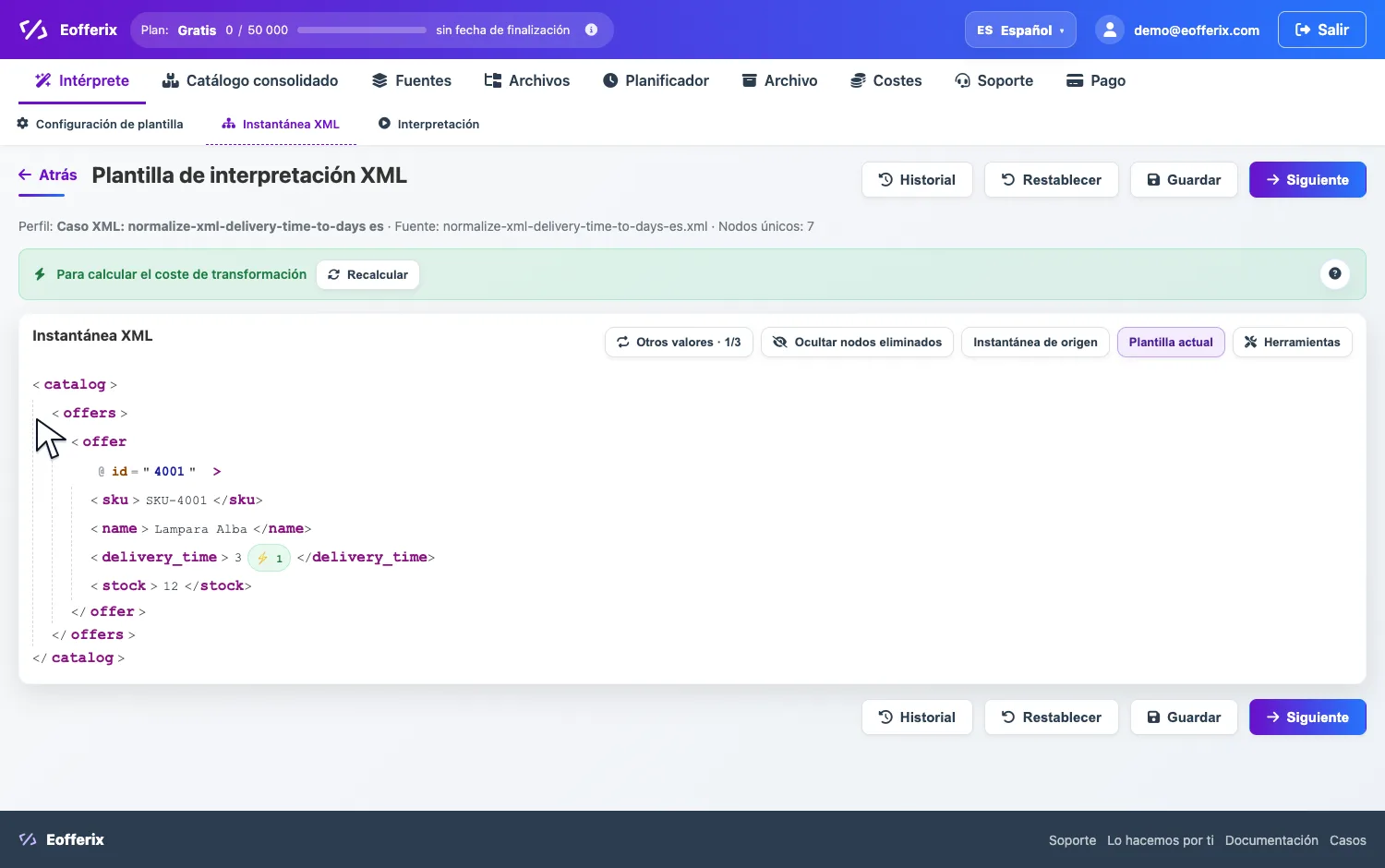
Task: Go to the Fuentes tab
Action: (412, 80)
